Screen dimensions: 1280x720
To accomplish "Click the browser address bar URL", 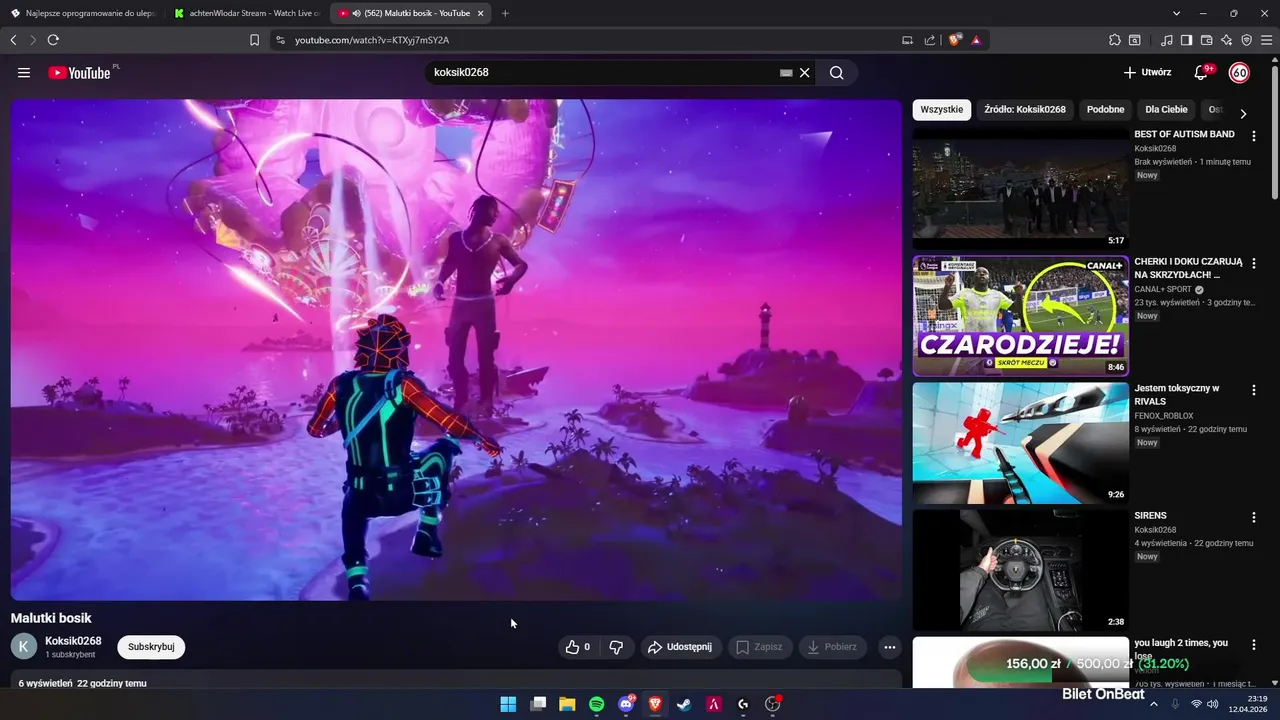I will (372, 40).
